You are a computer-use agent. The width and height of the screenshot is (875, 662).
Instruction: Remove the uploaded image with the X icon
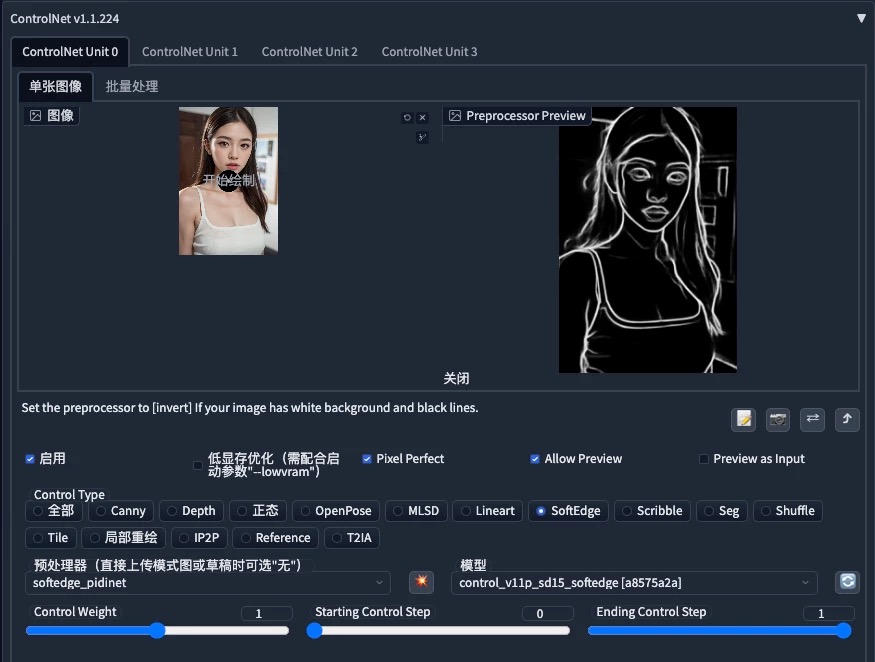421,116
